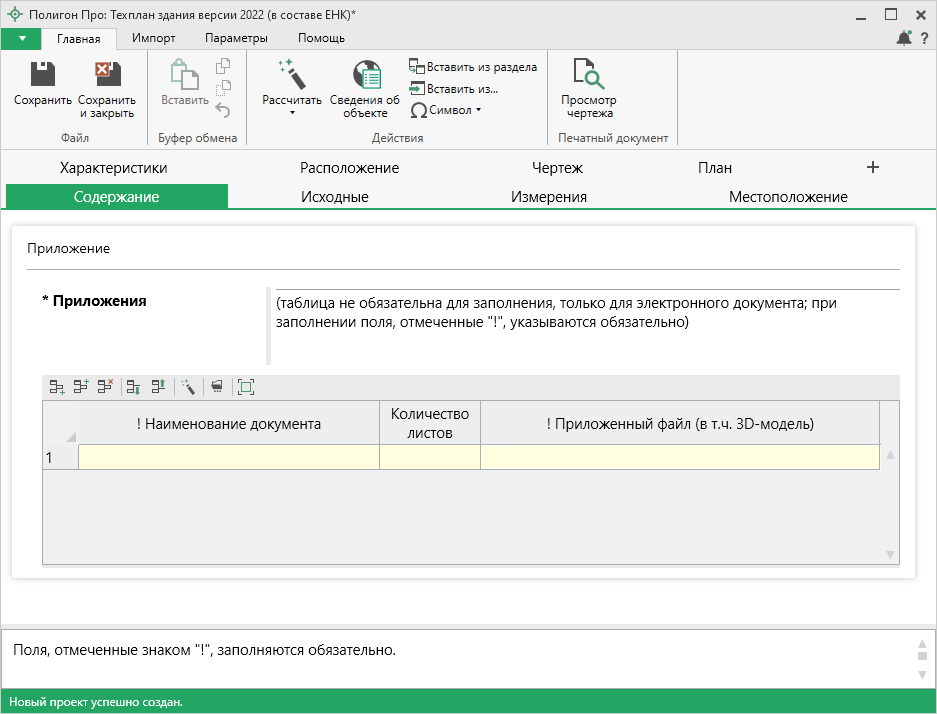The image size is (937, 714).
Task: Click the table's scroll down arrow
Action: tap(890, 555)
